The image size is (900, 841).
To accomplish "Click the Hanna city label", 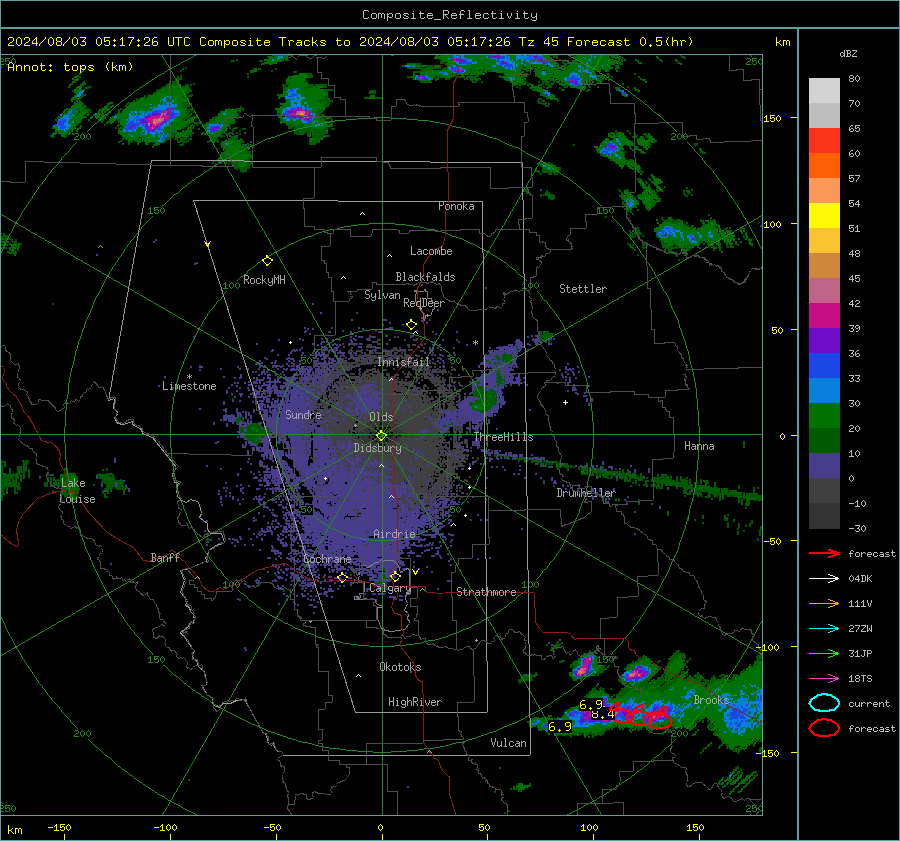I will pos(699,446).
